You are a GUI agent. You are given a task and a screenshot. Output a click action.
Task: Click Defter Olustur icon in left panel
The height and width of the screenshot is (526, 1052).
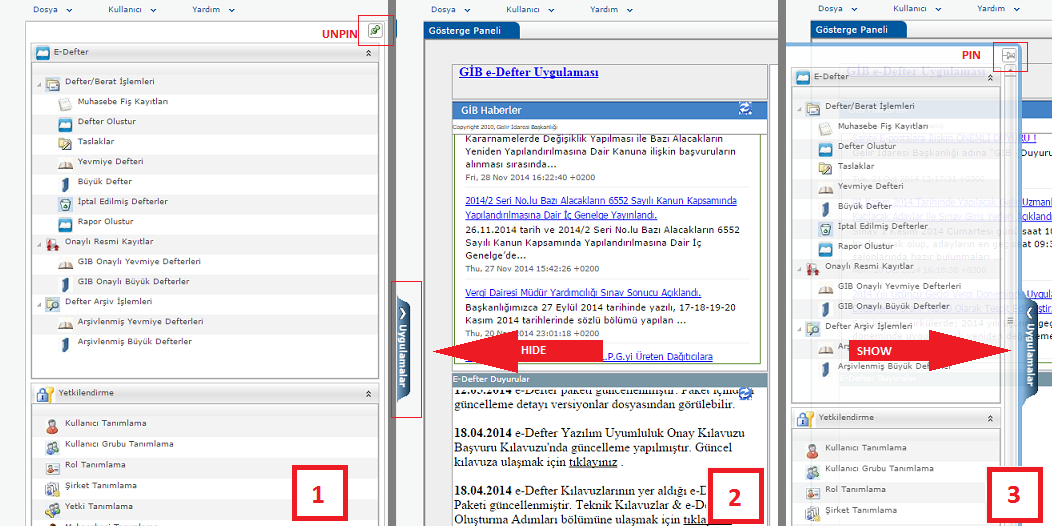point(64,124)
